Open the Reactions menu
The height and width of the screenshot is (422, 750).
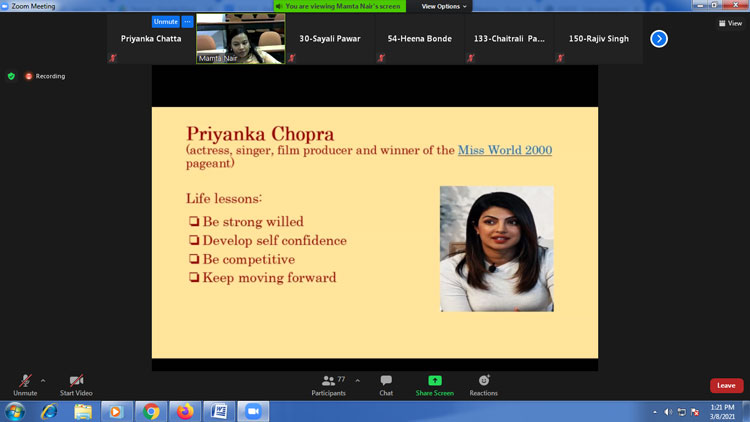pyautogui.click(x=484, y=385)
